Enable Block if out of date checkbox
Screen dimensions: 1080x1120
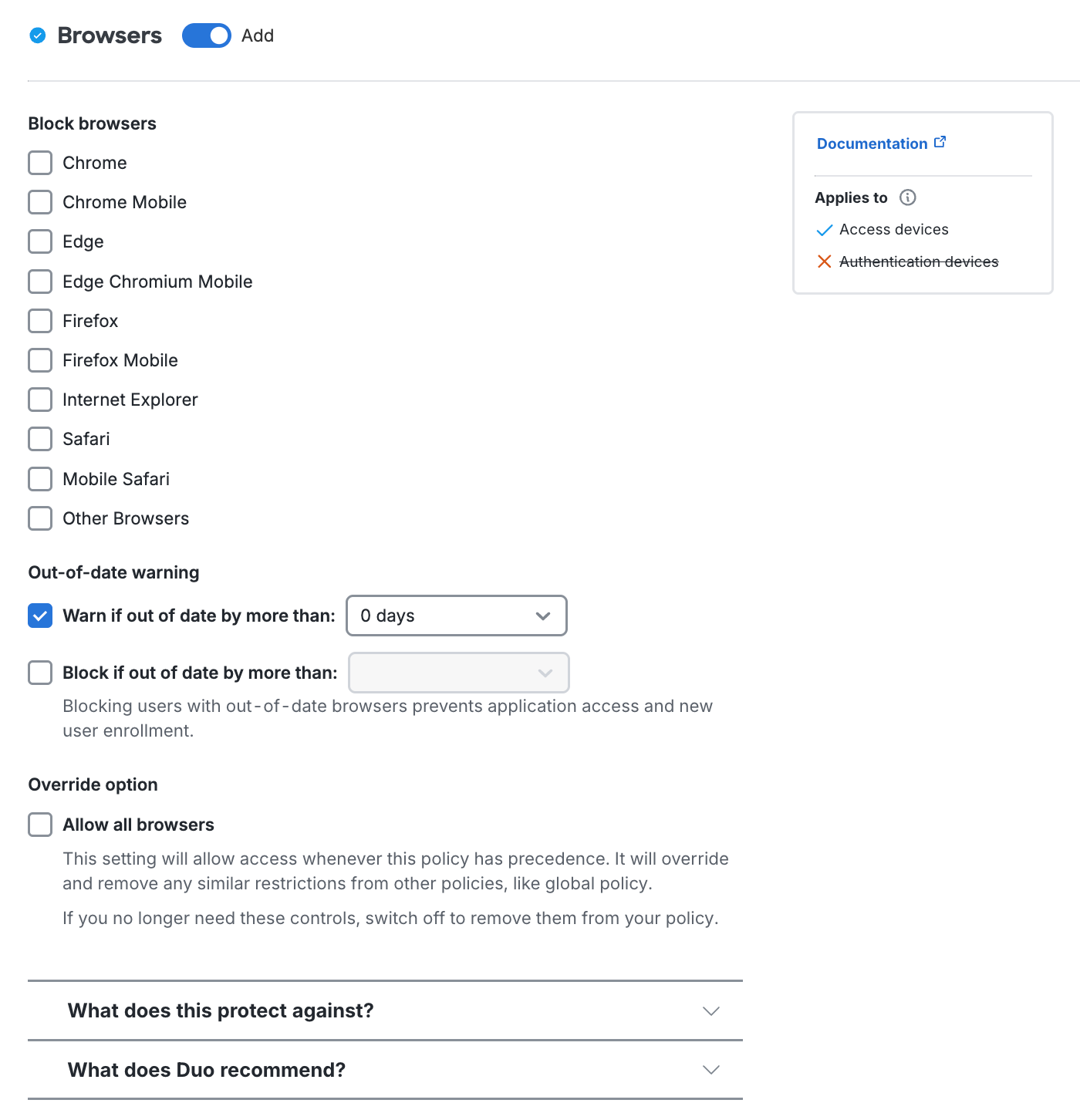(40, 673)
